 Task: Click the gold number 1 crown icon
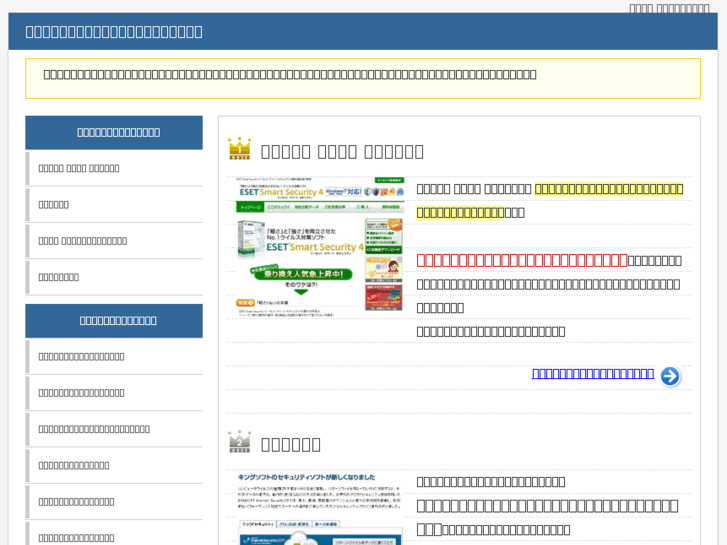click(240, 148)
